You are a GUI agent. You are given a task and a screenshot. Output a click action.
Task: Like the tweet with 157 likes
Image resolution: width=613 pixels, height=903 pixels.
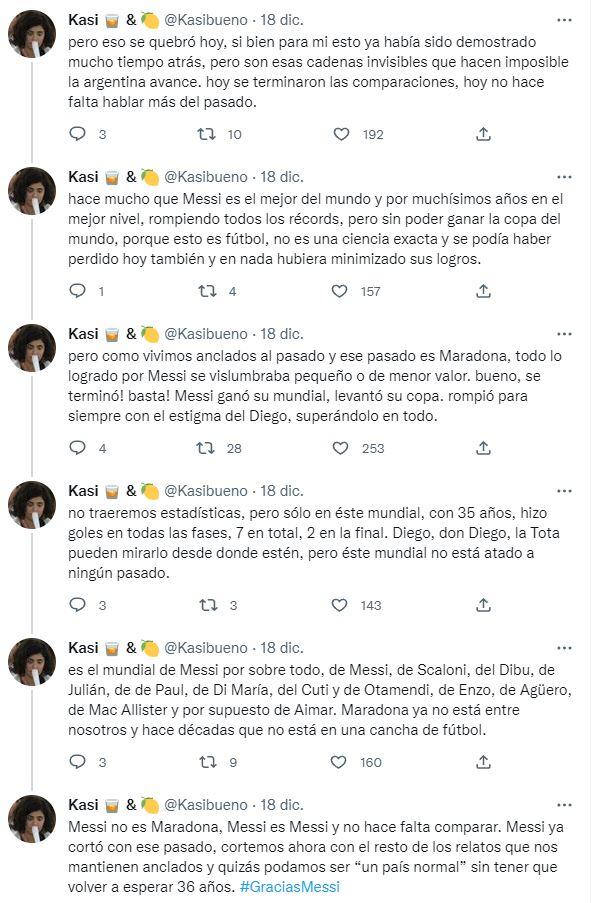pyautogui.click(x=340, y=291)
